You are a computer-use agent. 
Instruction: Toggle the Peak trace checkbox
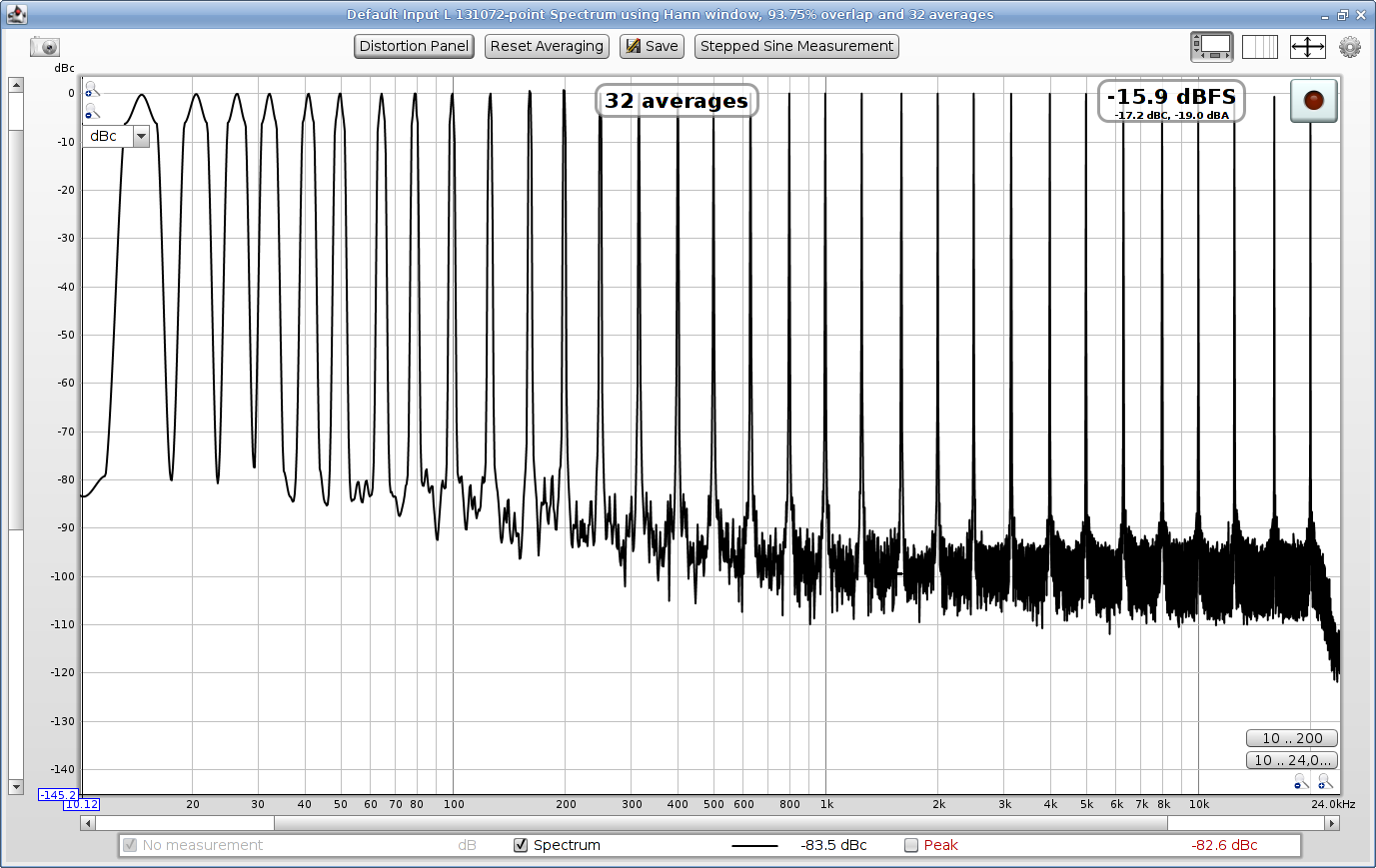coord(911,845)
